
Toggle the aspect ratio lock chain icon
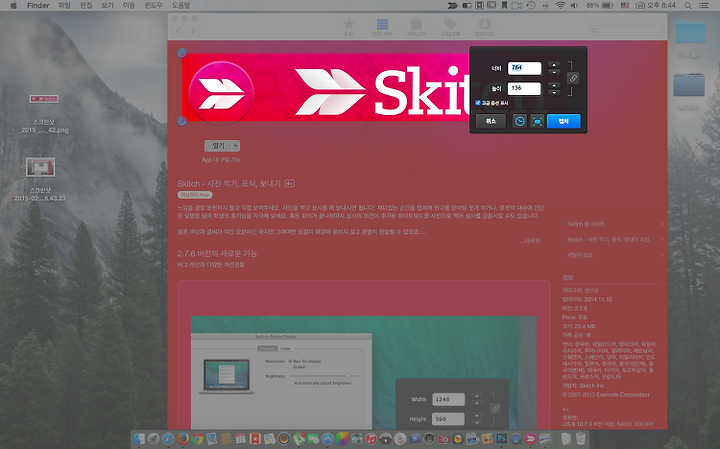[573, 79]
